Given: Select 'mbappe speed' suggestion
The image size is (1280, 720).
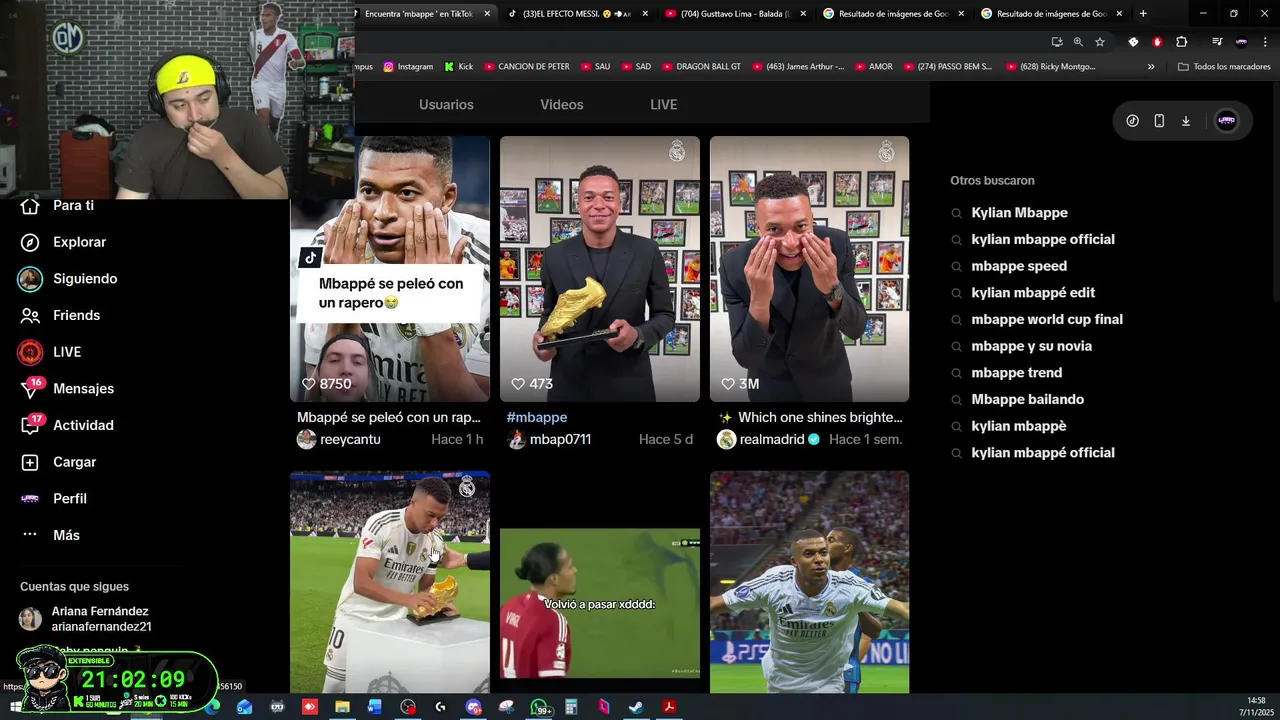Looking at the screenshot, I should 1019,266.
